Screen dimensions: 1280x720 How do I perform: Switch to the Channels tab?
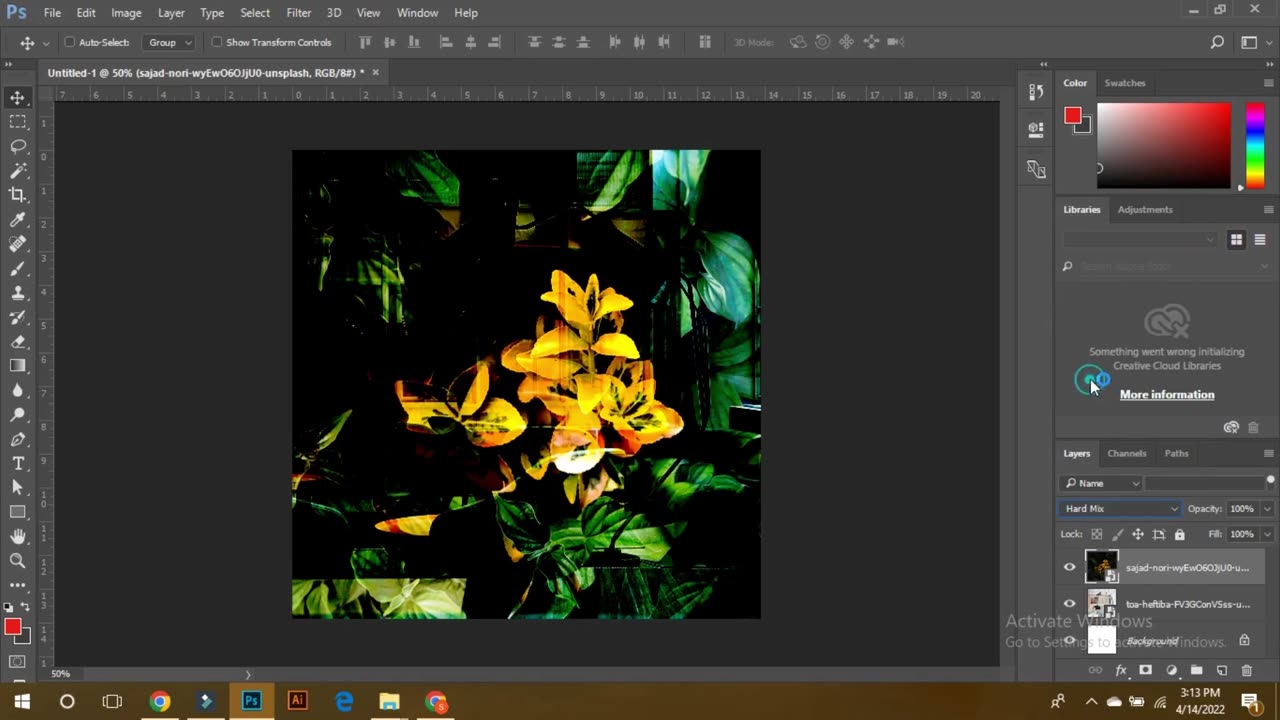(x=1126, y=453)
